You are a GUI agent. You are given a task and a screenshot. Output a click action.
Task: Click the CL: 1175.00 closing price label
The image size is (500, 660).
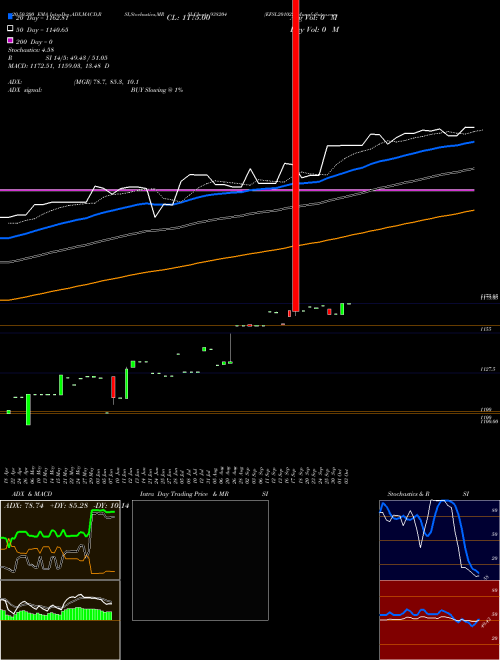tap(188, 18)
